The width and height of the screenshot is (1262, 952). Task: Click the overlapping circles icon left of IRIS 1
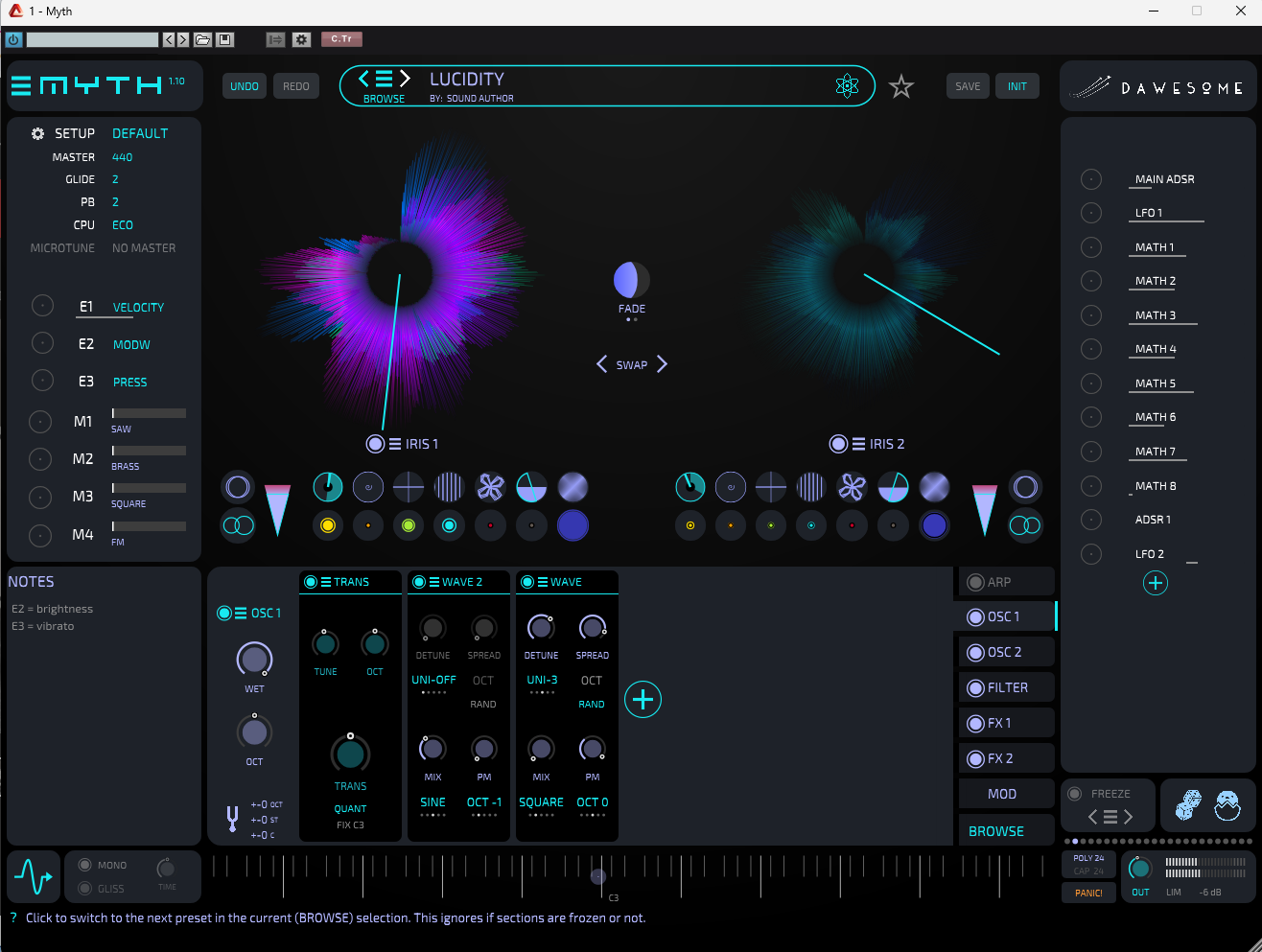(238, 524)
